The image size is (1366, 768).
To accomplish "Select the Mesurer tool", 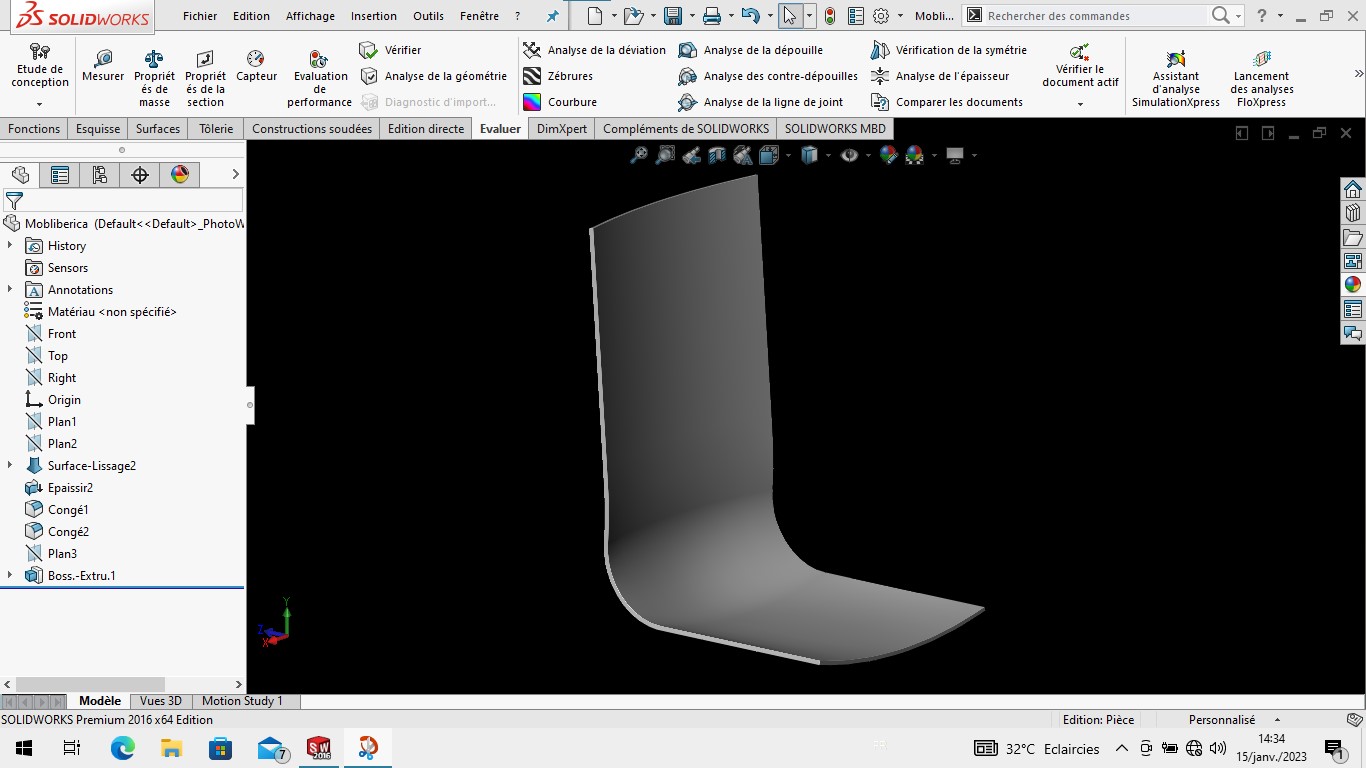I will 103,65.
